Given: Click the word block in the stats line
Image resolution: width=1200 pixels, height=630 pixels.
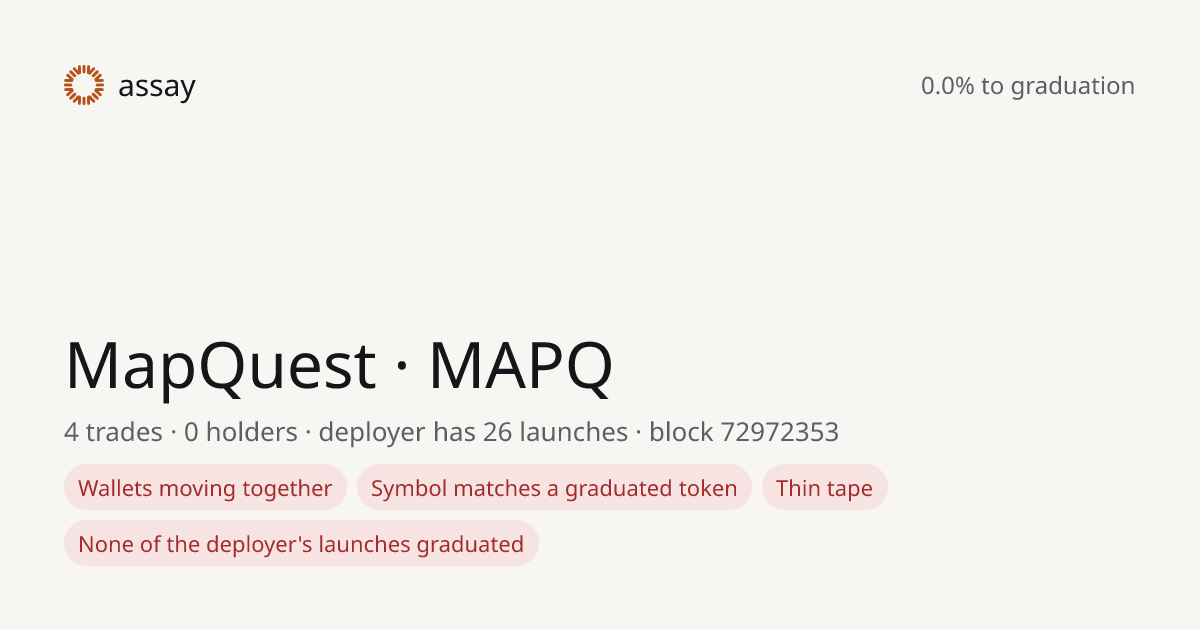Looking at the screenshot, I should [x=681, y=432].
